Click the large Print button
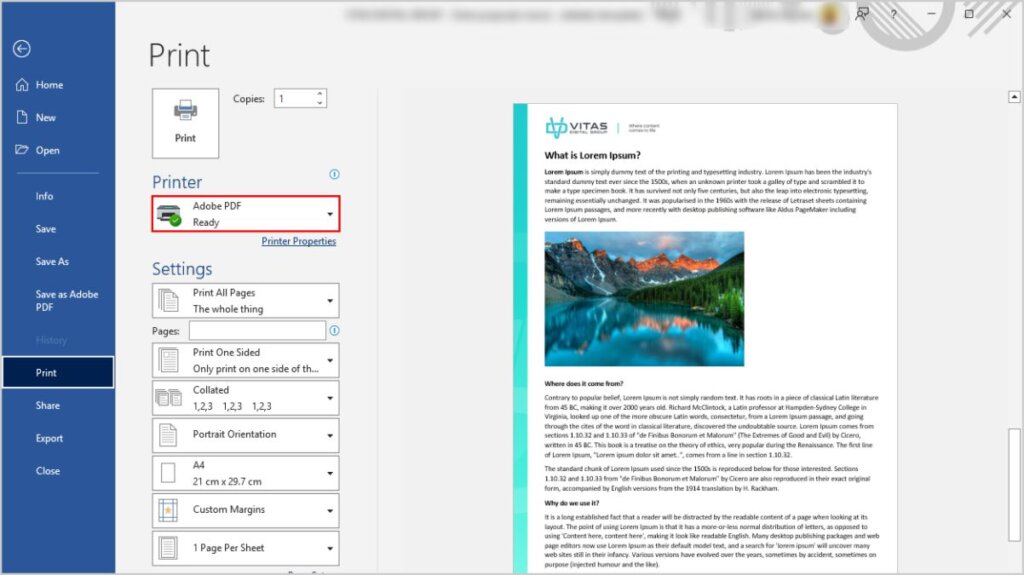 (x=185, y=123)
